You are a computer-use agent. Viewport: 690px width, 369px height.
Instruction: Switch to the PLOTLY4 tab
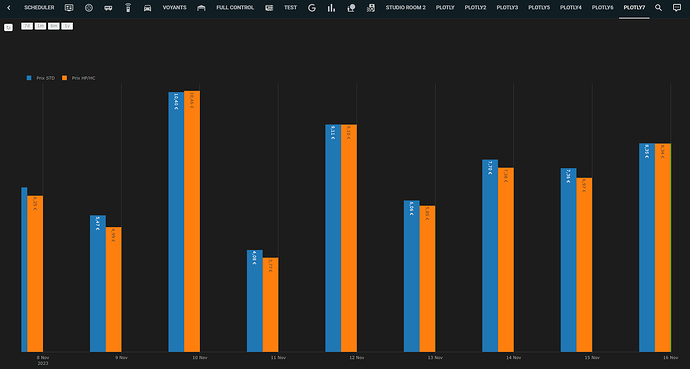coord(571,8)
